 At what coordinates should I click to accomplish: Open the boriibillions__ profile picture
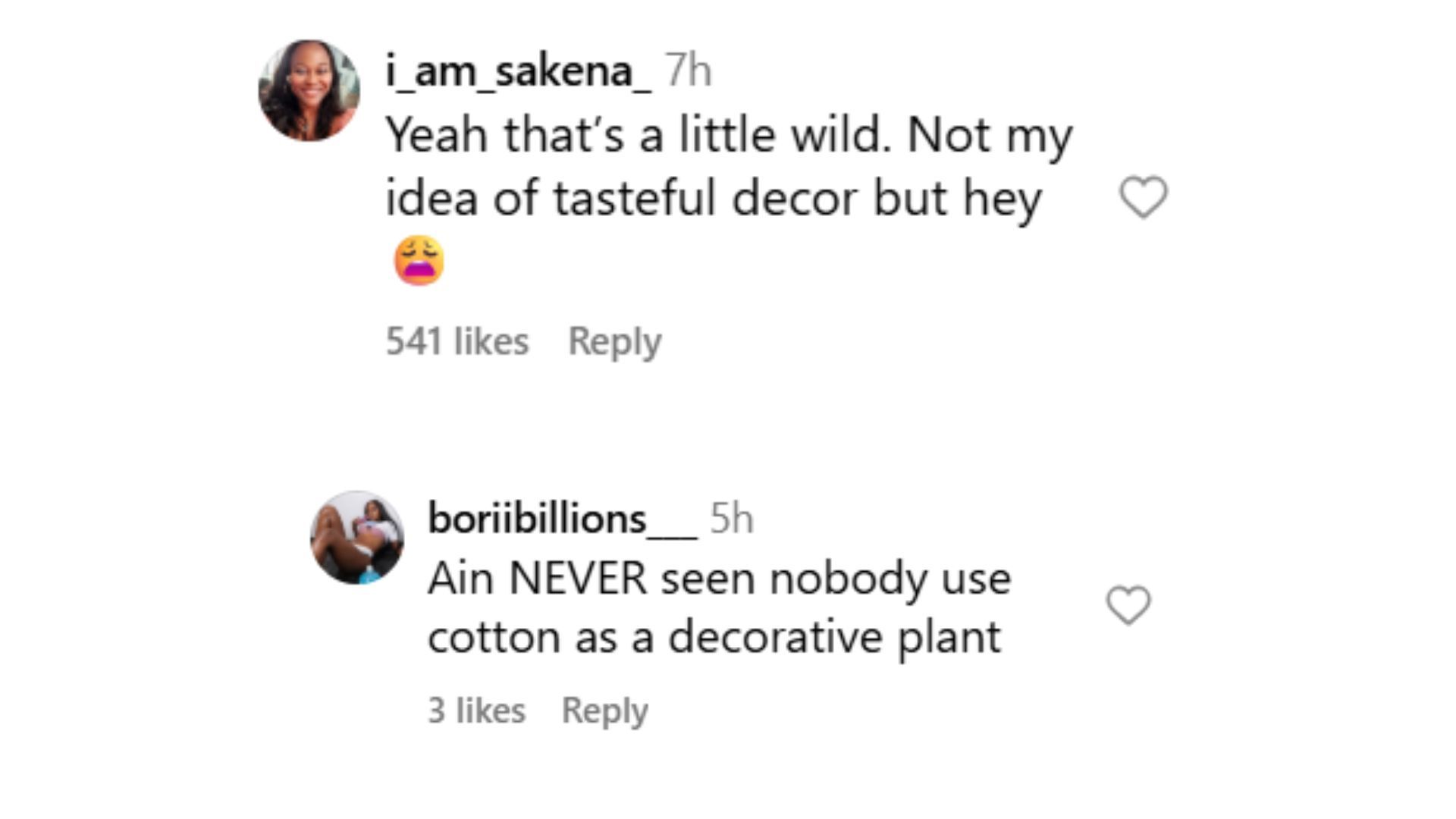(357, 538)
